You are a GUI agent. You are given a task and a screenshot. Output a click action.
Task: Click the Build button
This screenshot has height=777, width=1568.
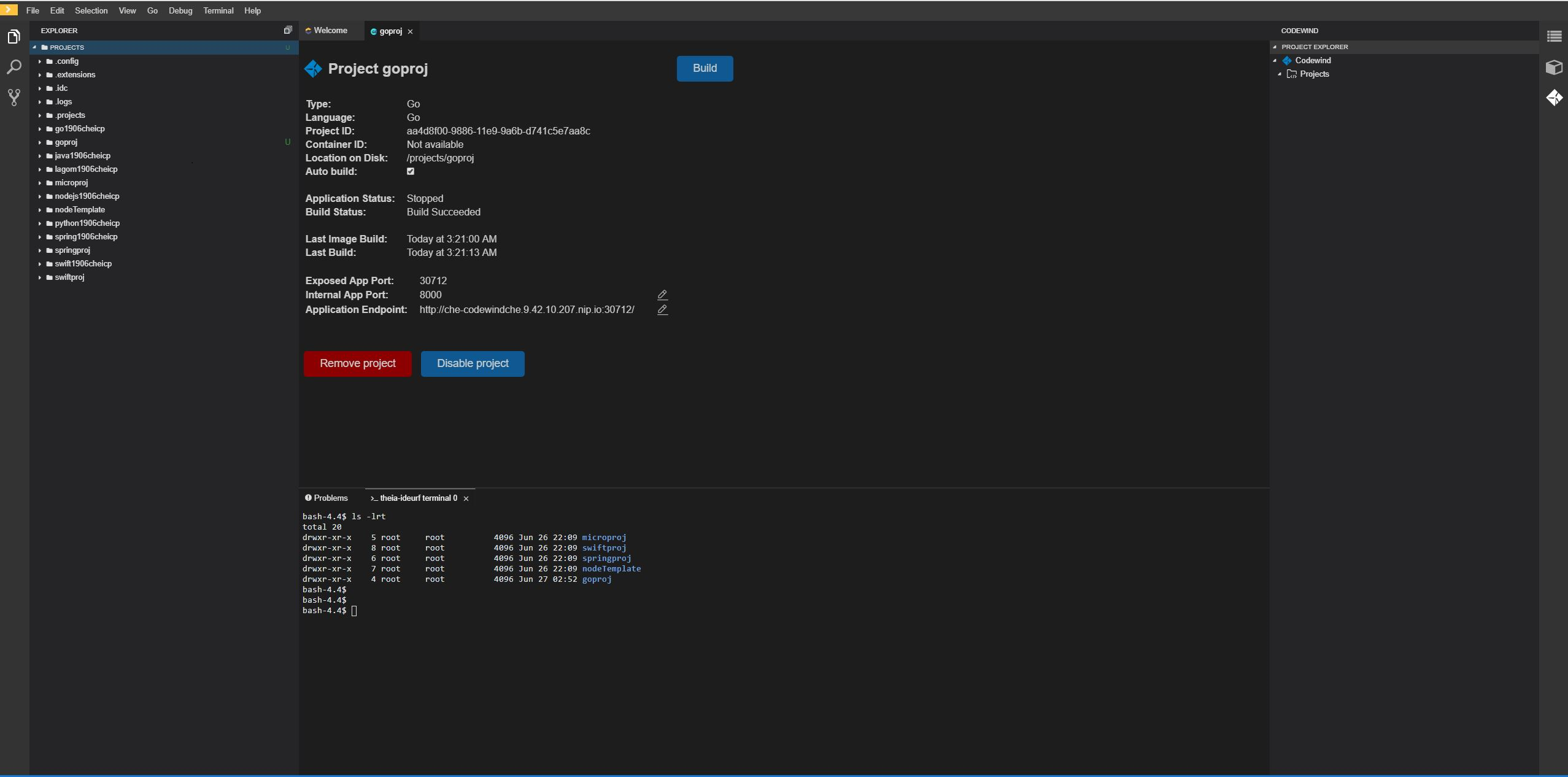tap(704, 68)
